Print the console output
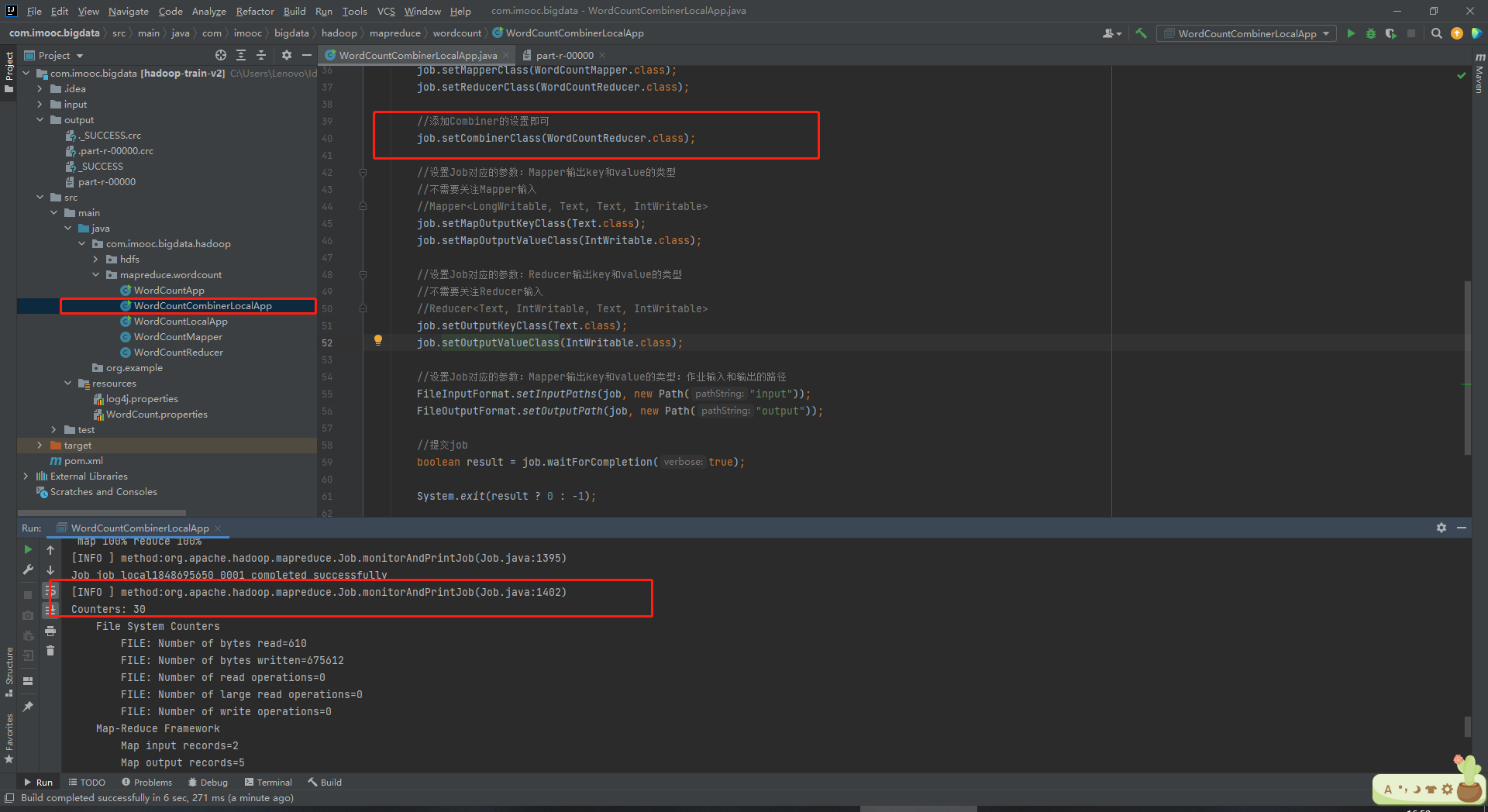 click(x=50, y=631)
